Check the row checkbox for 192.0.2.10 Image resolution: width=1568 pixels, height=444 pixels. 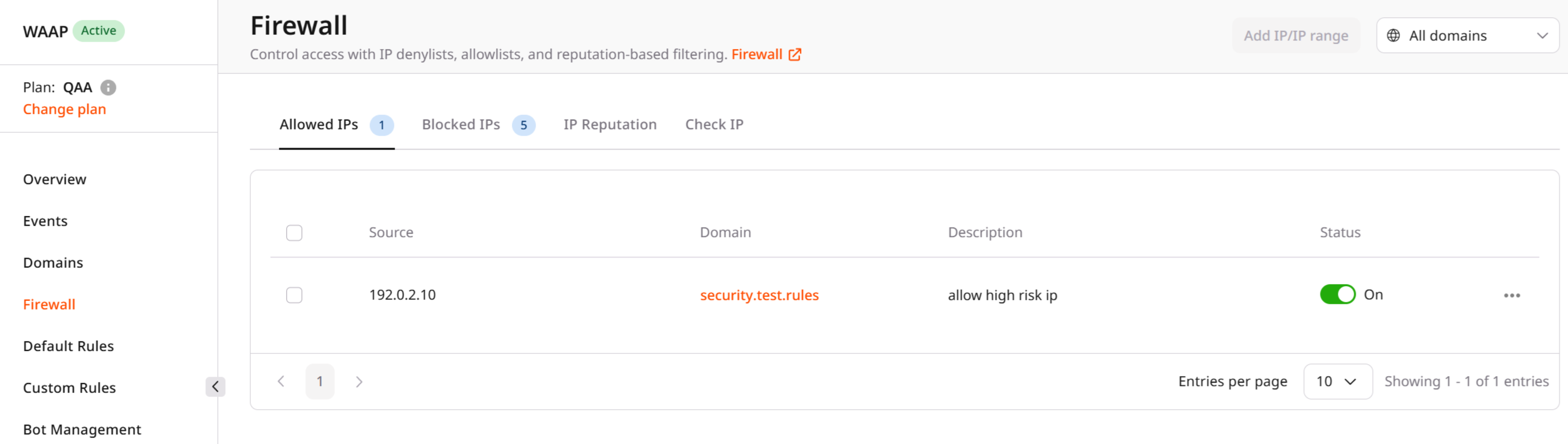(294, 295)
